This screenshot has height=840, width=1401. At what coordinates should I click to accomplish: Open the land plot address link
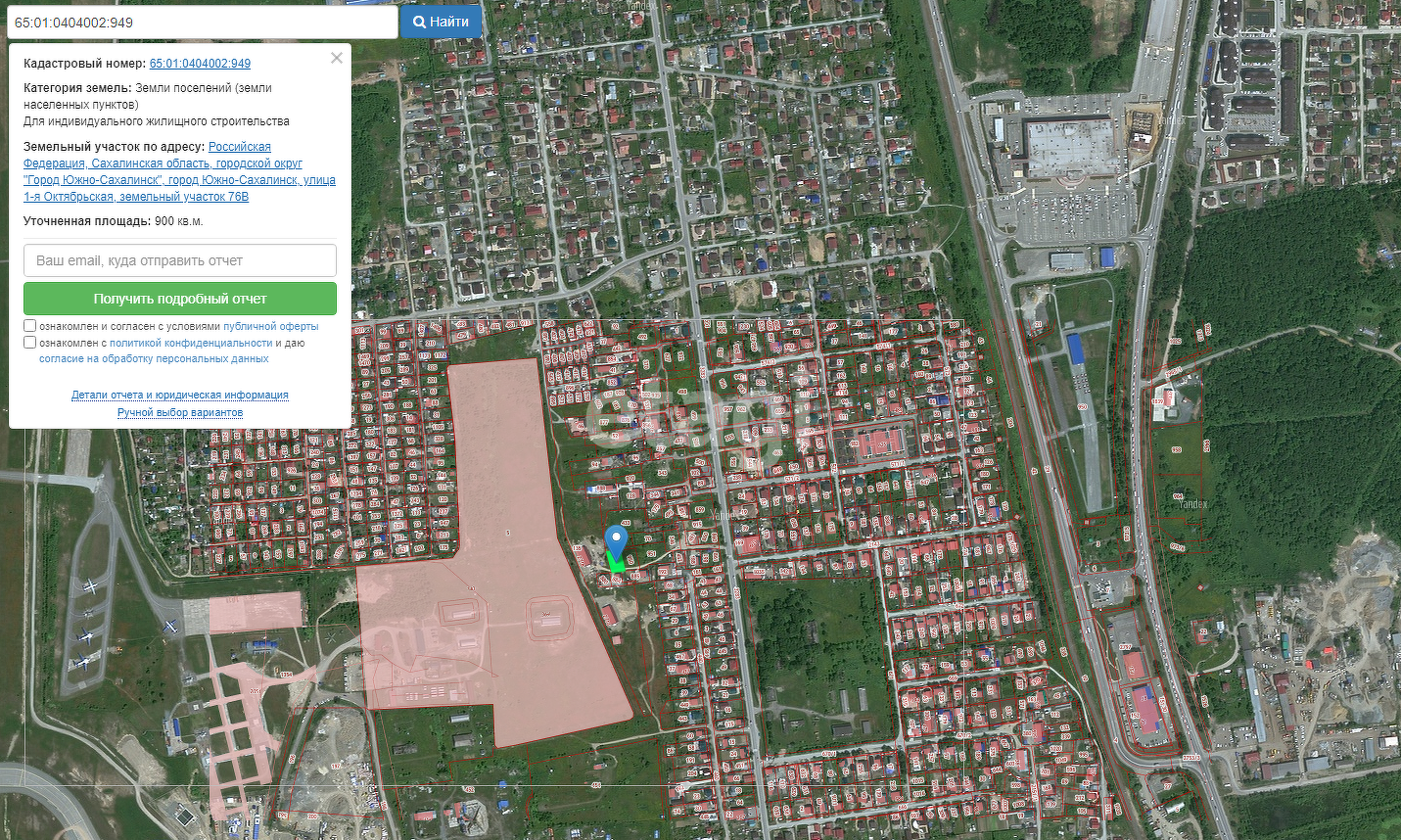pos(179,171)
